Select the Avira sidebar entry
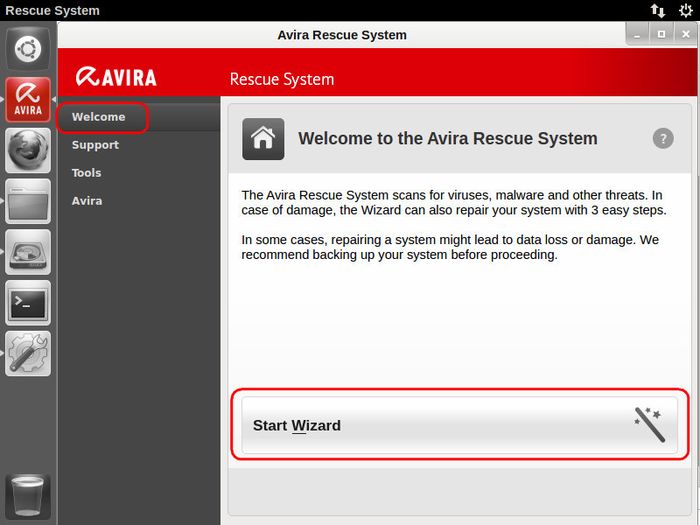Image resolution: width=700 pixels, height=525 pixels. pyautogui.click(x=87, y=201)
